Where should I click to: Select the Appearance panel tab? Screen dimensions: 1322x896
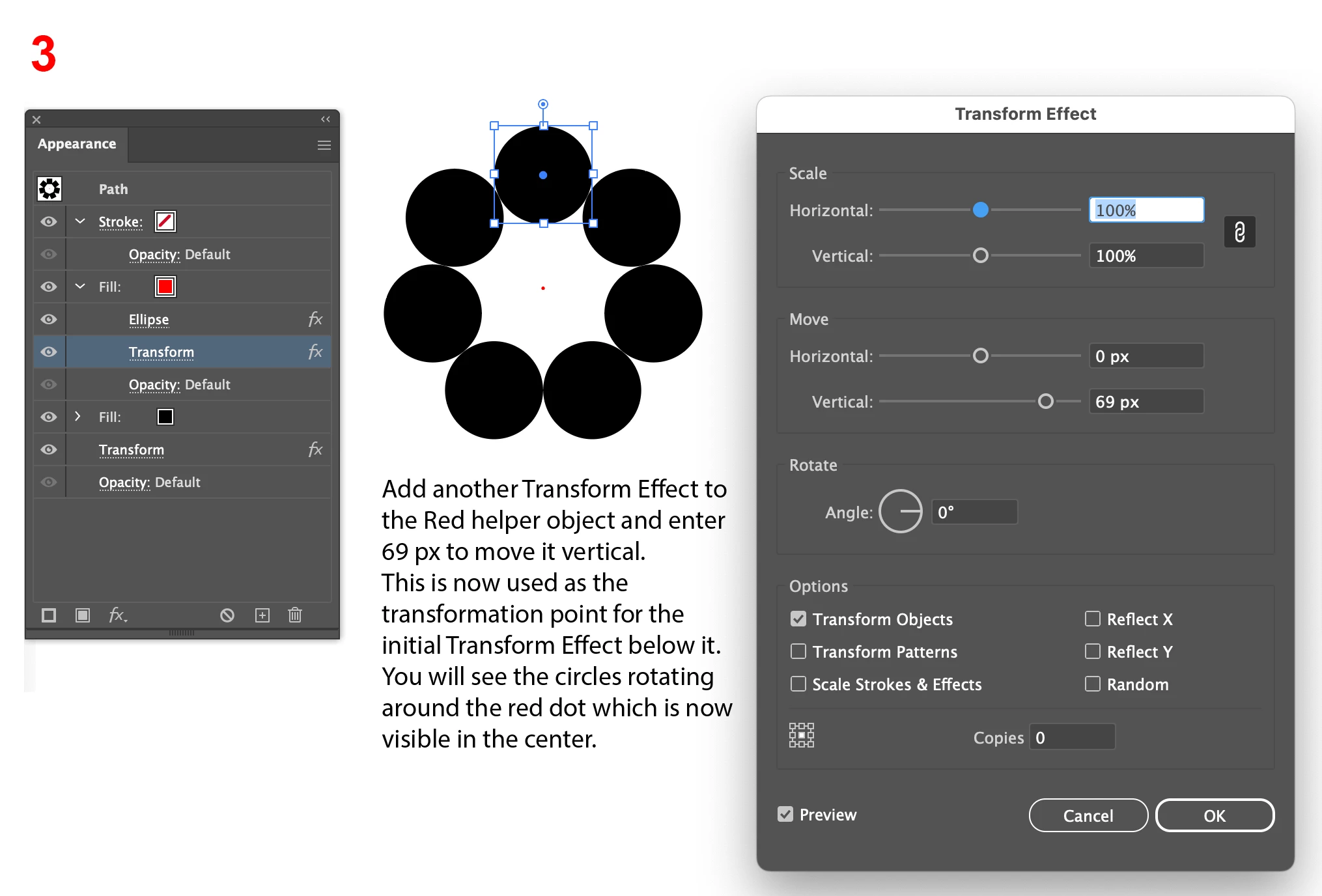[77, 144]
